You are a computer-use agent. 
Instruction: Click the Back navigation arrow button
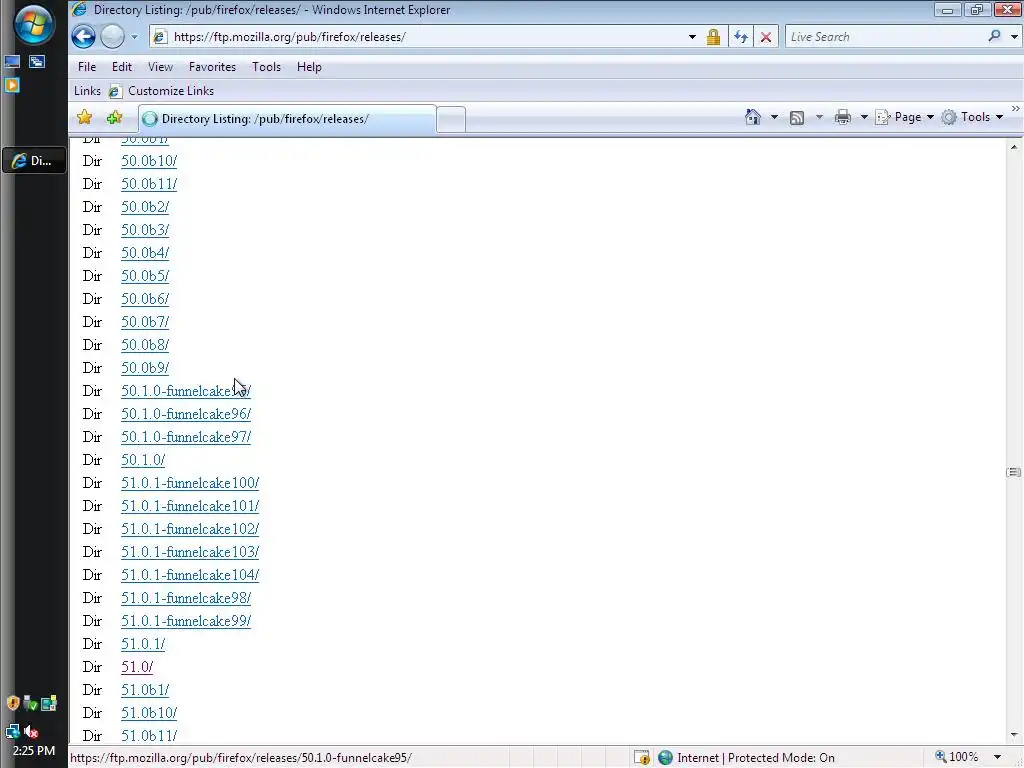click(84, 37)
